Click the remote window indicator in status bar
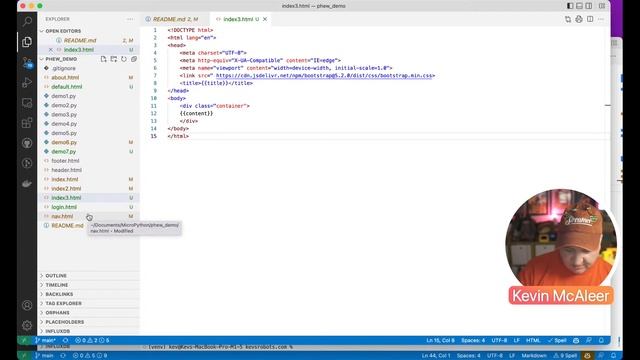This screenshot has width=640, height=360. [24, 340]
